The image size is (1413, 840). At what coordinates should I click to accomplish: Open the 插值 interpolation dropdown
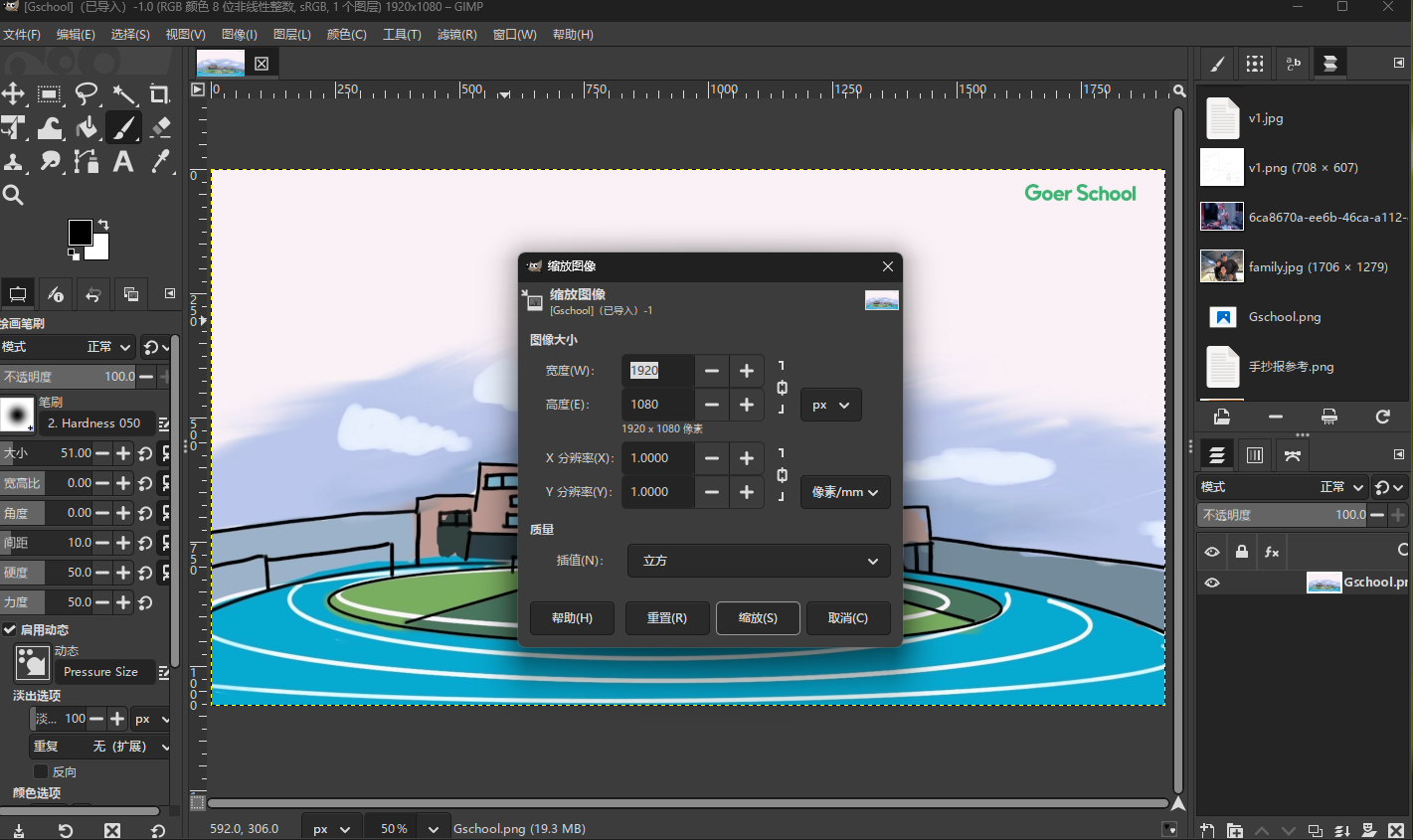[759, 561]
